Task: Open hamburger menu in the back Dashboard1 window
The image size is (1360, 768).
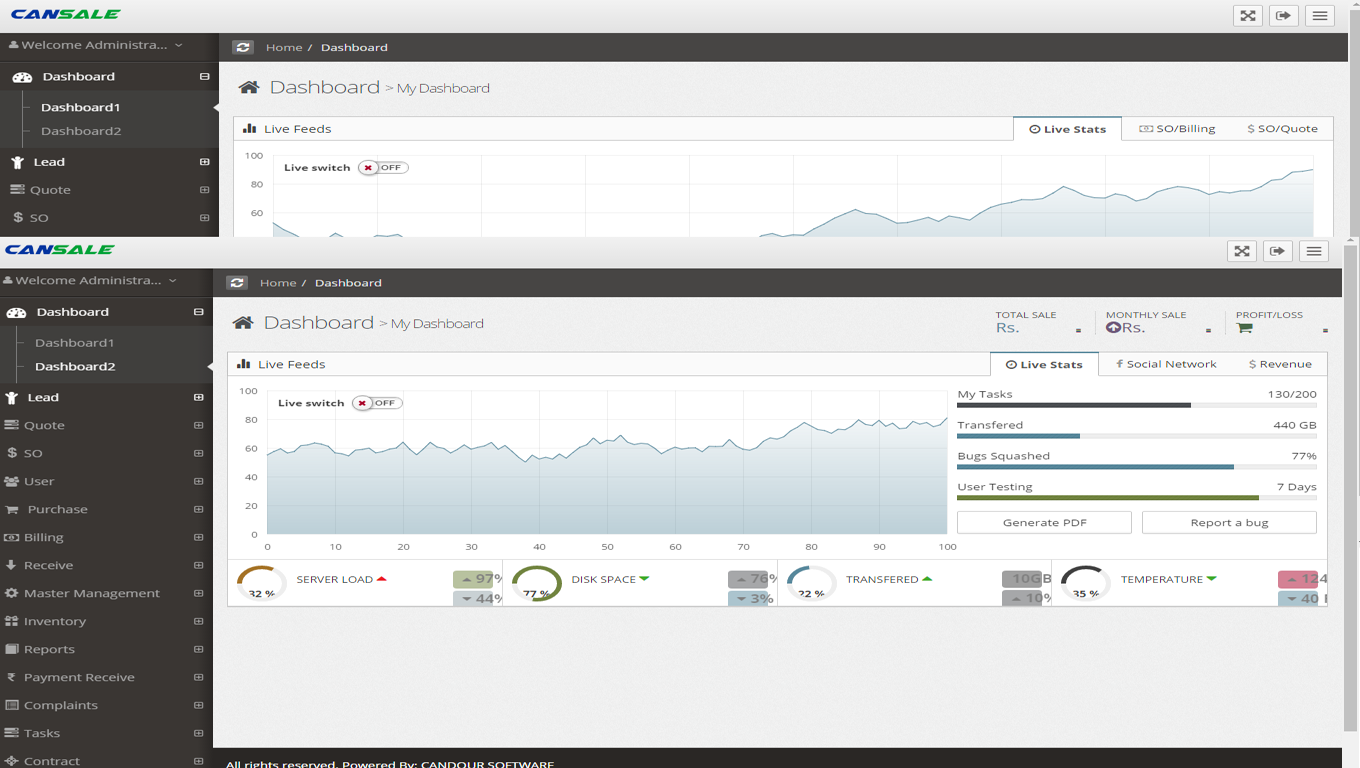Action: [1320, 15]
